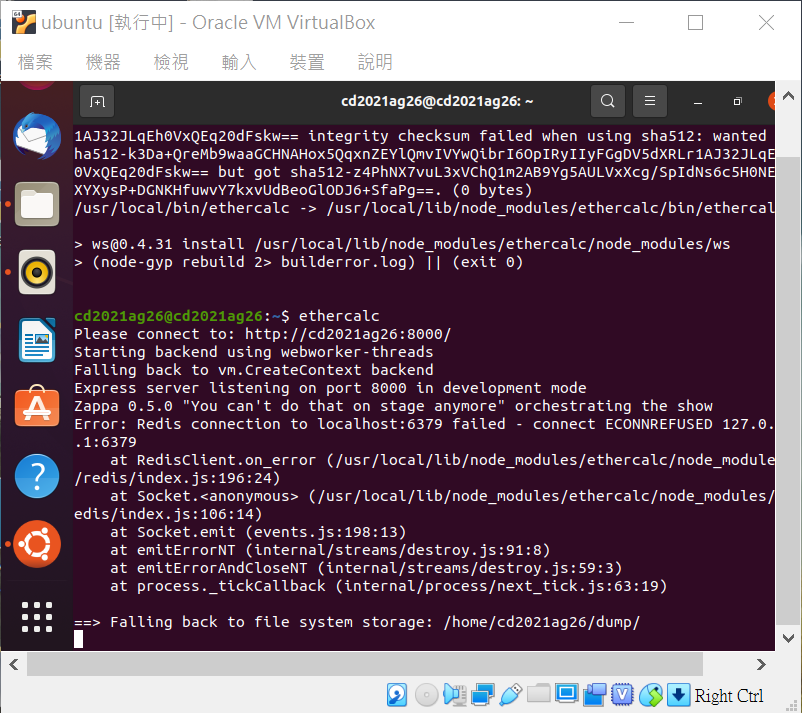Click the horizontal scrollbar thumb
This screenshot has height=713, width=802.
coord(365,664)
